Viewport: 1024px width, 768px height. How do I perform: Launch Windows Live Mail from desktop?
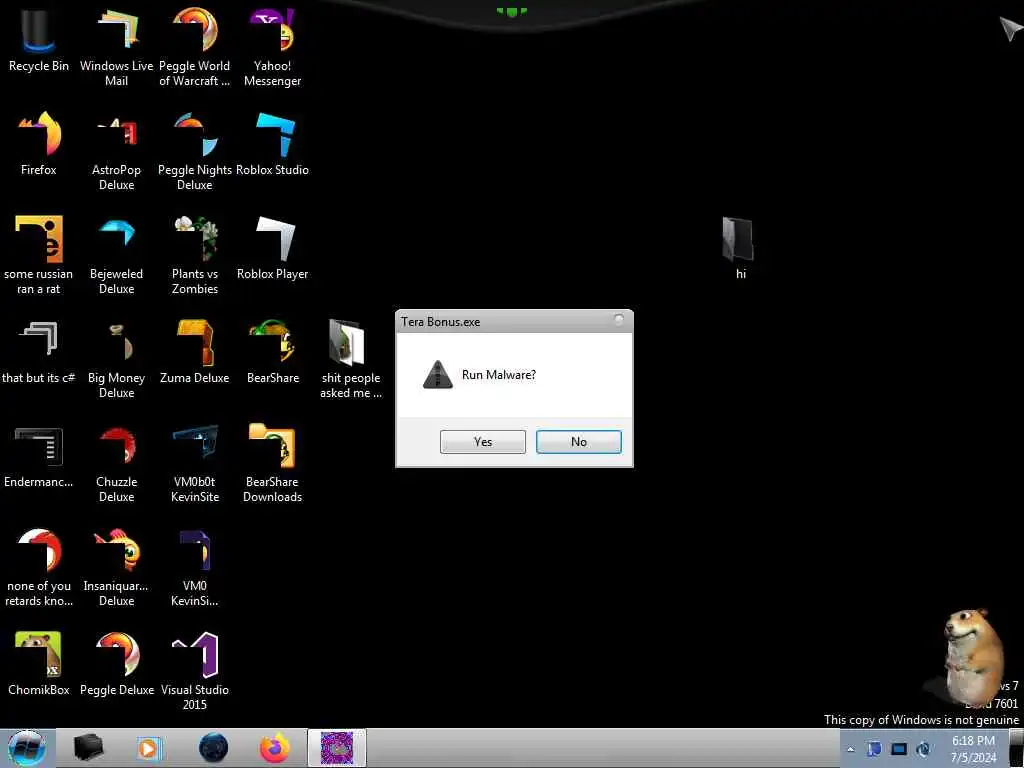point(116,47)
